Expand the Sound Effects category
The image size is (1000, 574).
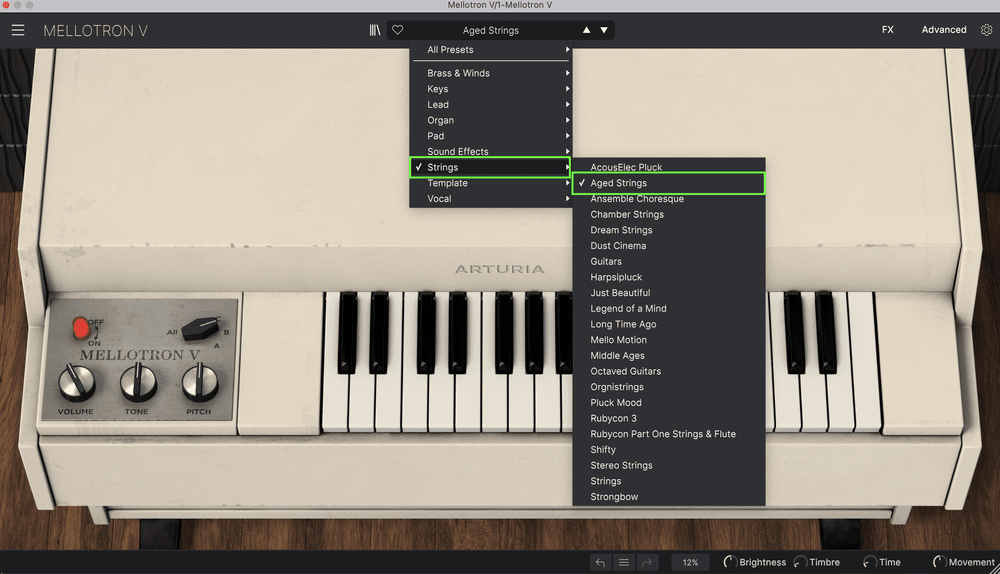pyautogui.click(x=490, y=151)
